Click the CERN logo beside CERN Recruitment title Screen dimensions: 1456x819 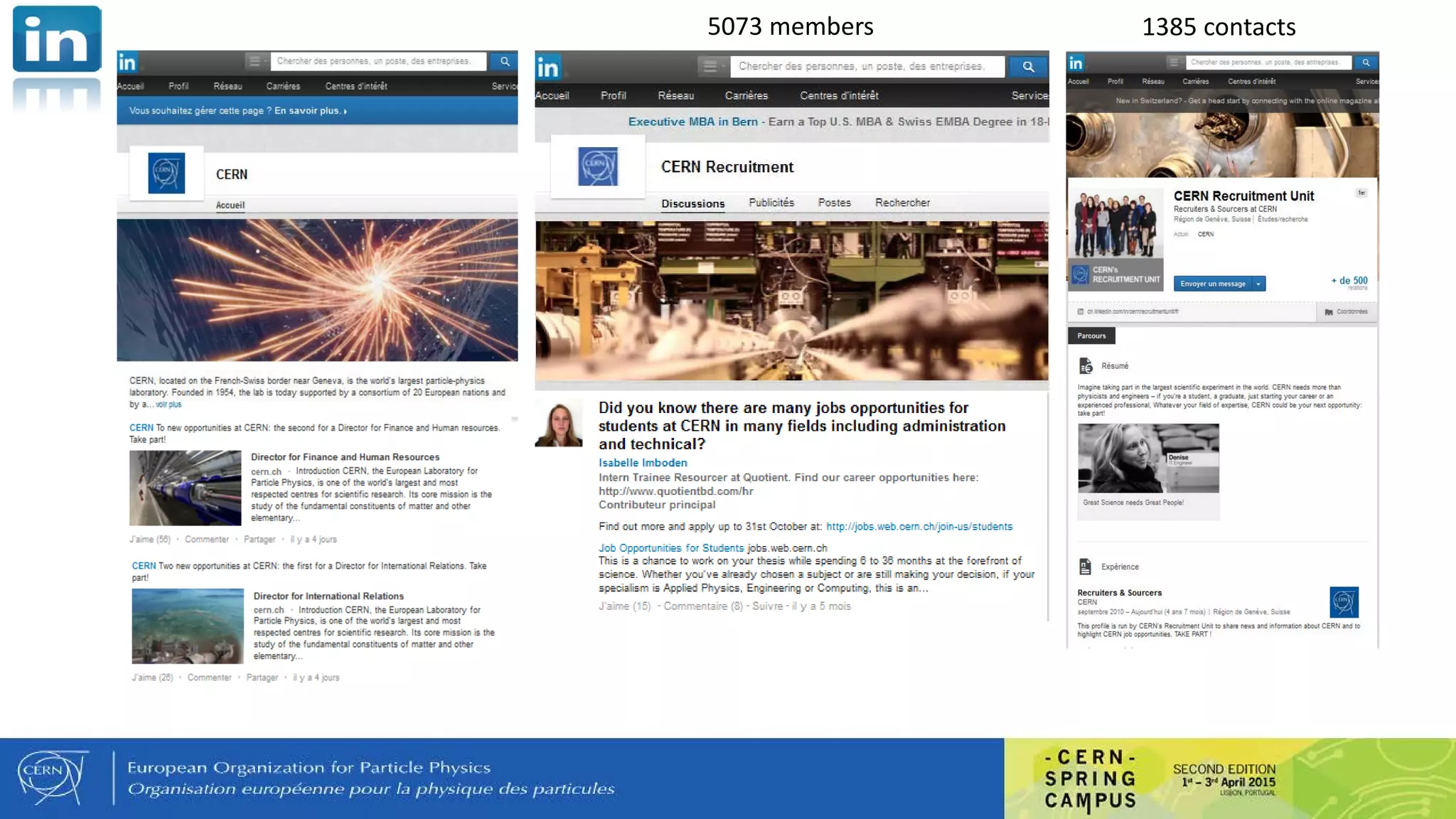[x=598, y=166]
